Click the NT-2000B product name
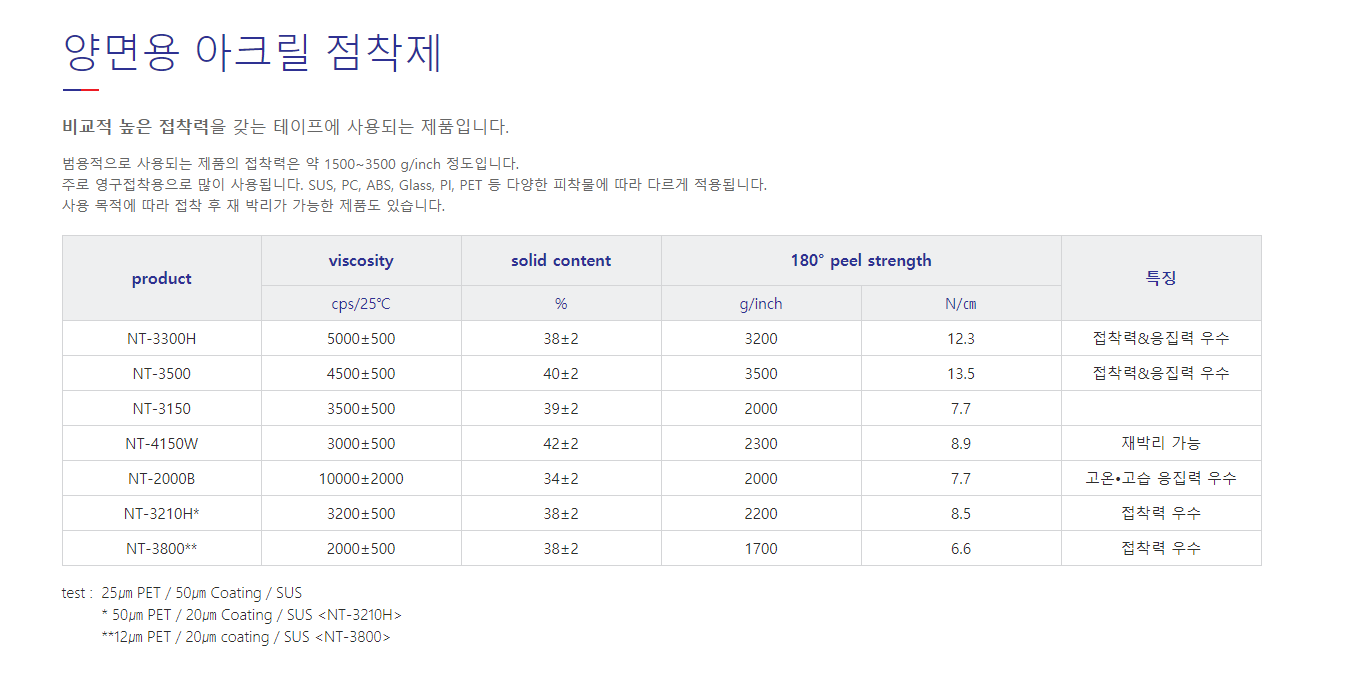This screenshot has height=682, width=1371. point(162,478)
